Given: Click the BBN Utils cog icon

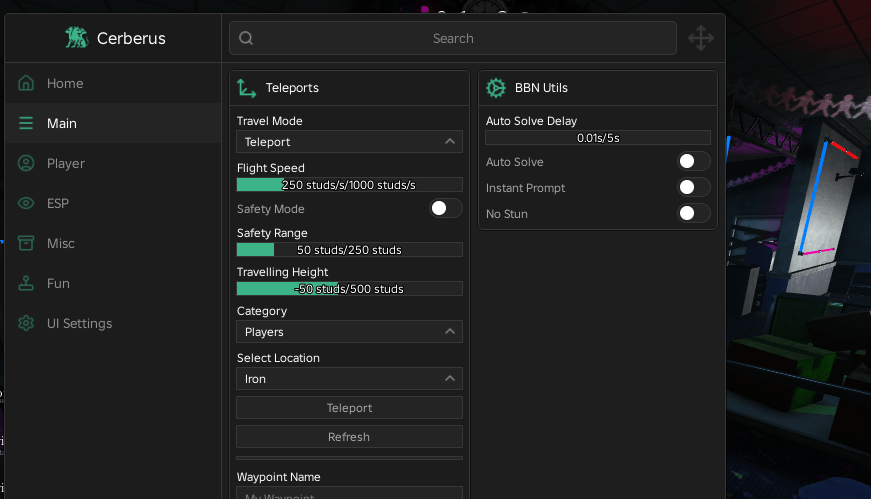Looking at the screenshot, I should (x=496, y=88).
